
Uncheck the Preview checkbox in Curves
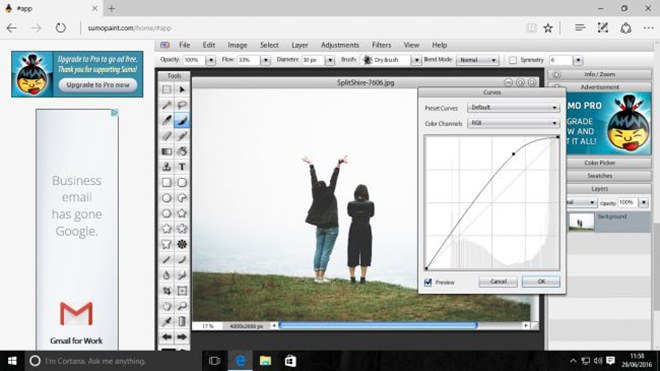coord(428,282)
